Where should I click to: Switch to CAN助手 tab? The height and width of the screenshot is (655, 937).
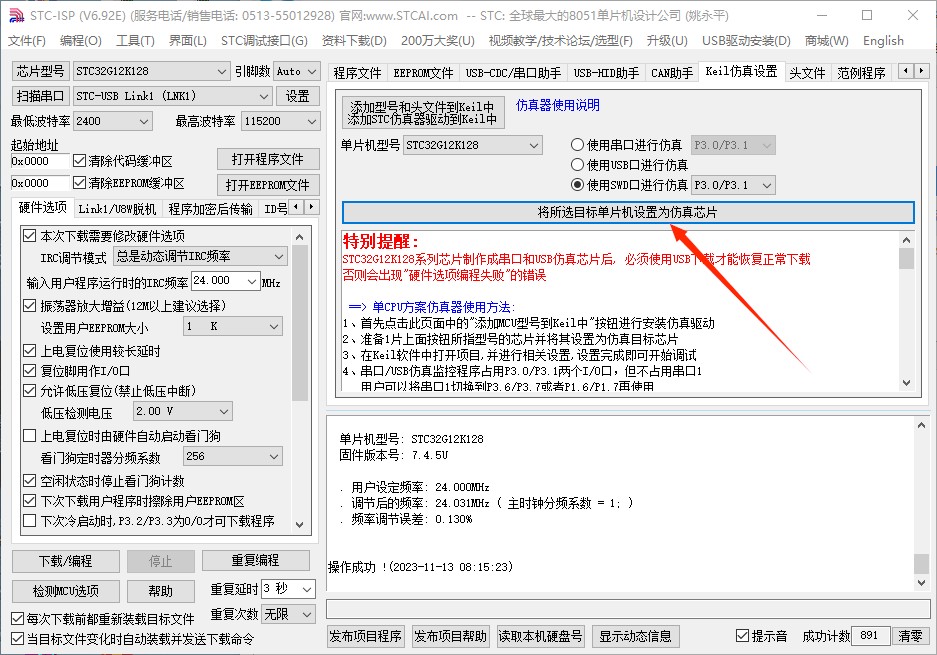tap(672, 73)
